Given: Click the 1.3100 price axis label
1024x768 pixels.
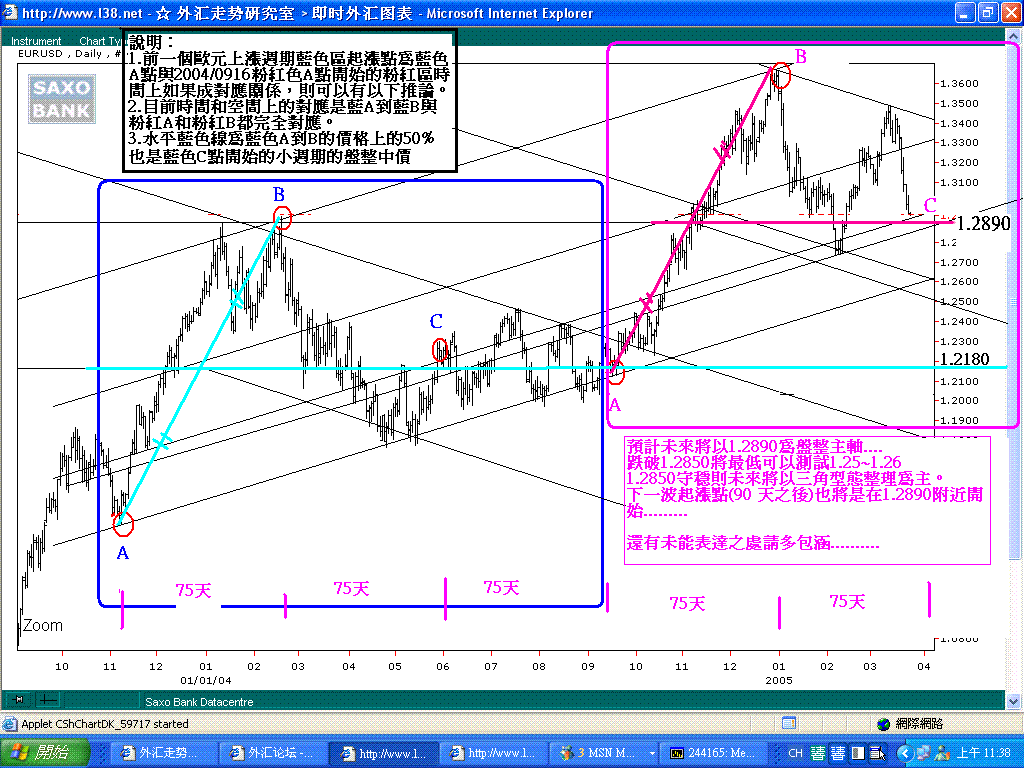Looking at the screenshot, I should (x=959, y=182).
